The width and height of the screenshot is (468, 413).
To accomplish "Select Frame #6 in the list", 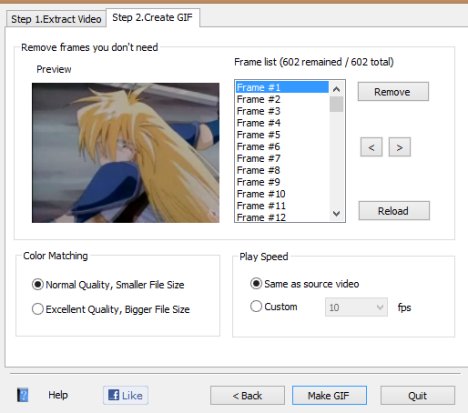I will coord(282,147).
